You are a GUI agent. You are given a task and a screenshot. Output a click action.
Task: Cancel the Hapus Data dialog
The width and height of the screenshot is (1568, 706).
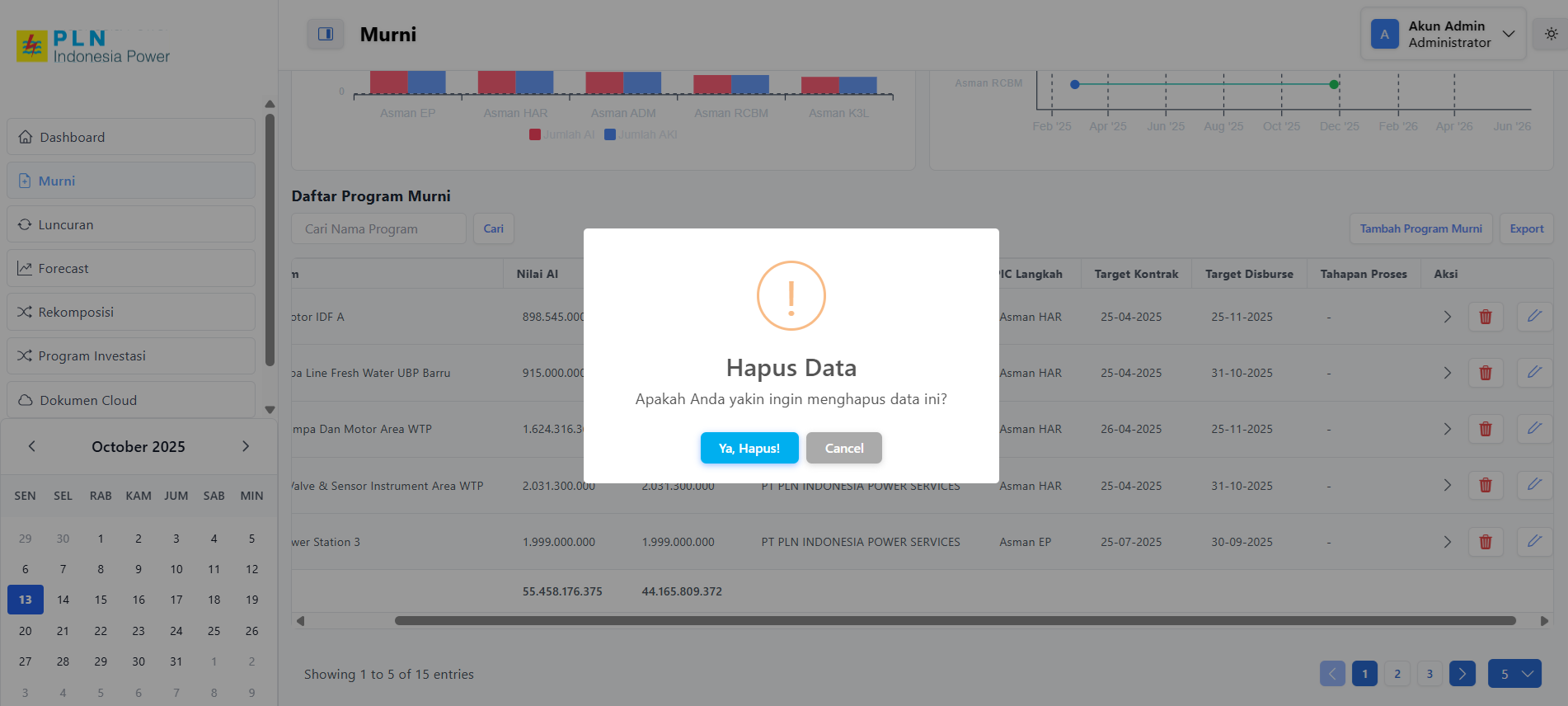843,448
